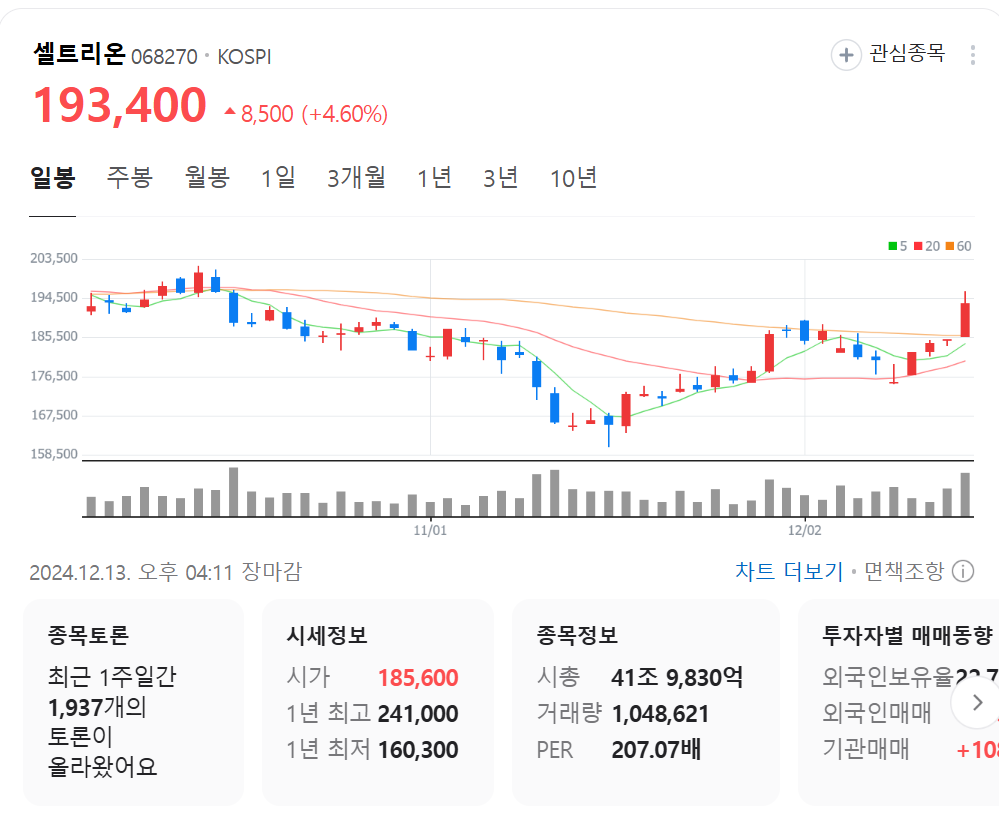Image resolution: width=999 pixels, height=815 pixels.
Task: Click price change 8,500 (+4.60%)
Action: click(305, 114)
